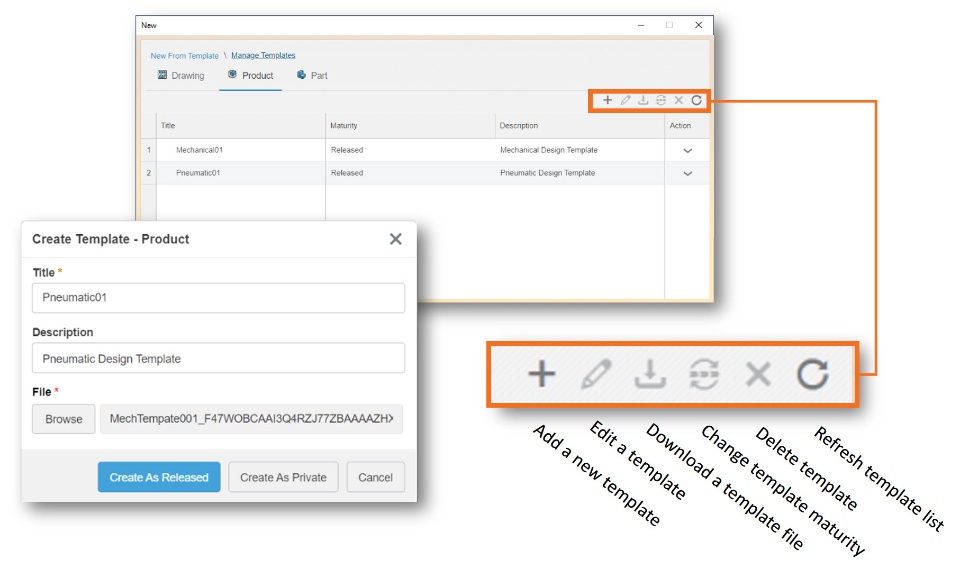The height and width of the screenshot is (569, 960).
Task: Select the Mechanical01 title cell
Action: point(241,150)
